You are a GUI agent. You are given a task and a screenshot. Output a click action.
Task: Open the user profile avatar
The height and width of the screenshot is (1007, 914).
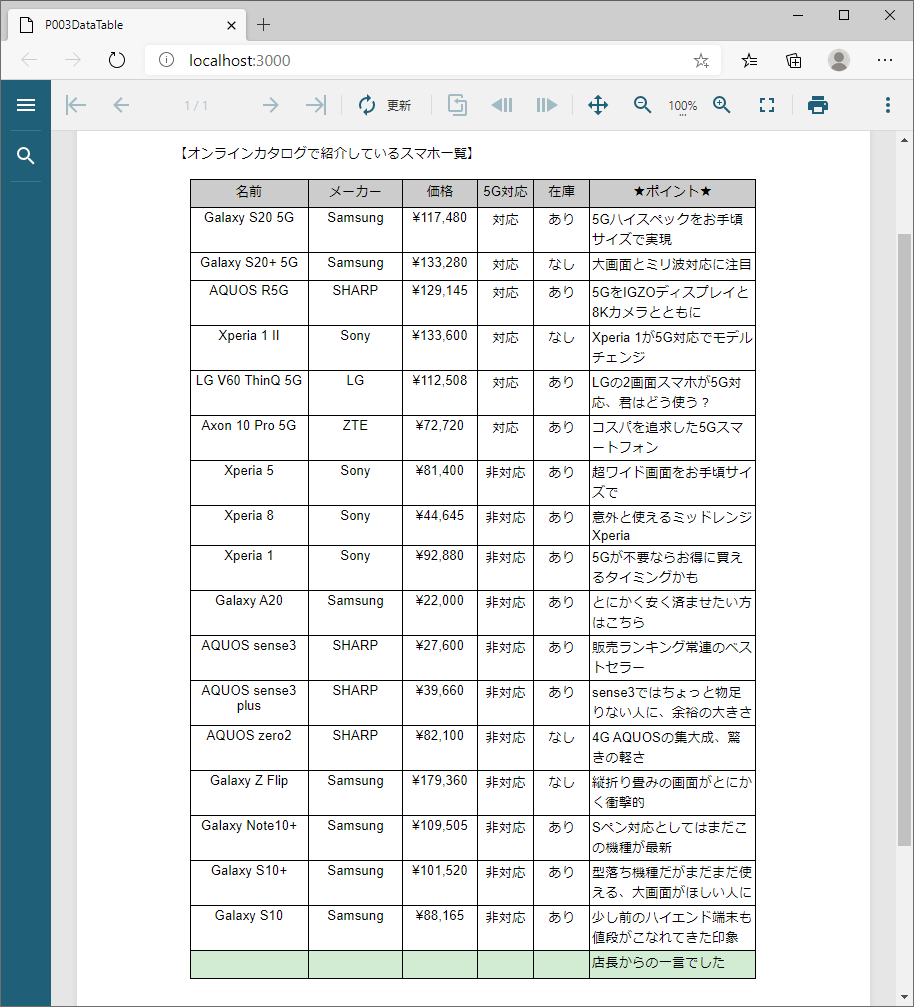(x=838, y=60)
